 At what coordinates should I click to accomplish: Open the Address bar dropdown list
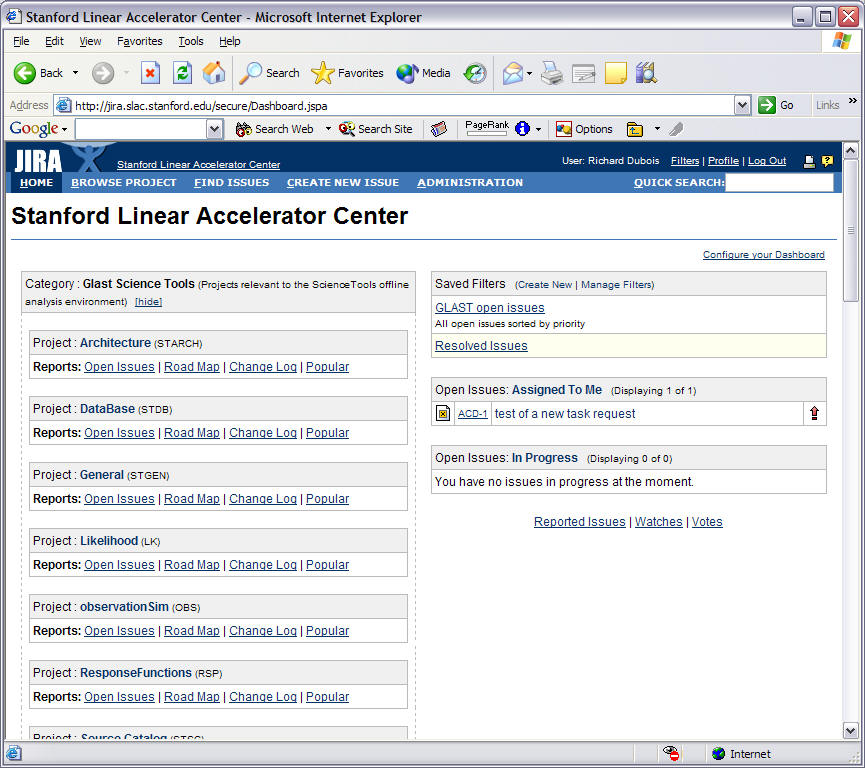tap(743, 105)
